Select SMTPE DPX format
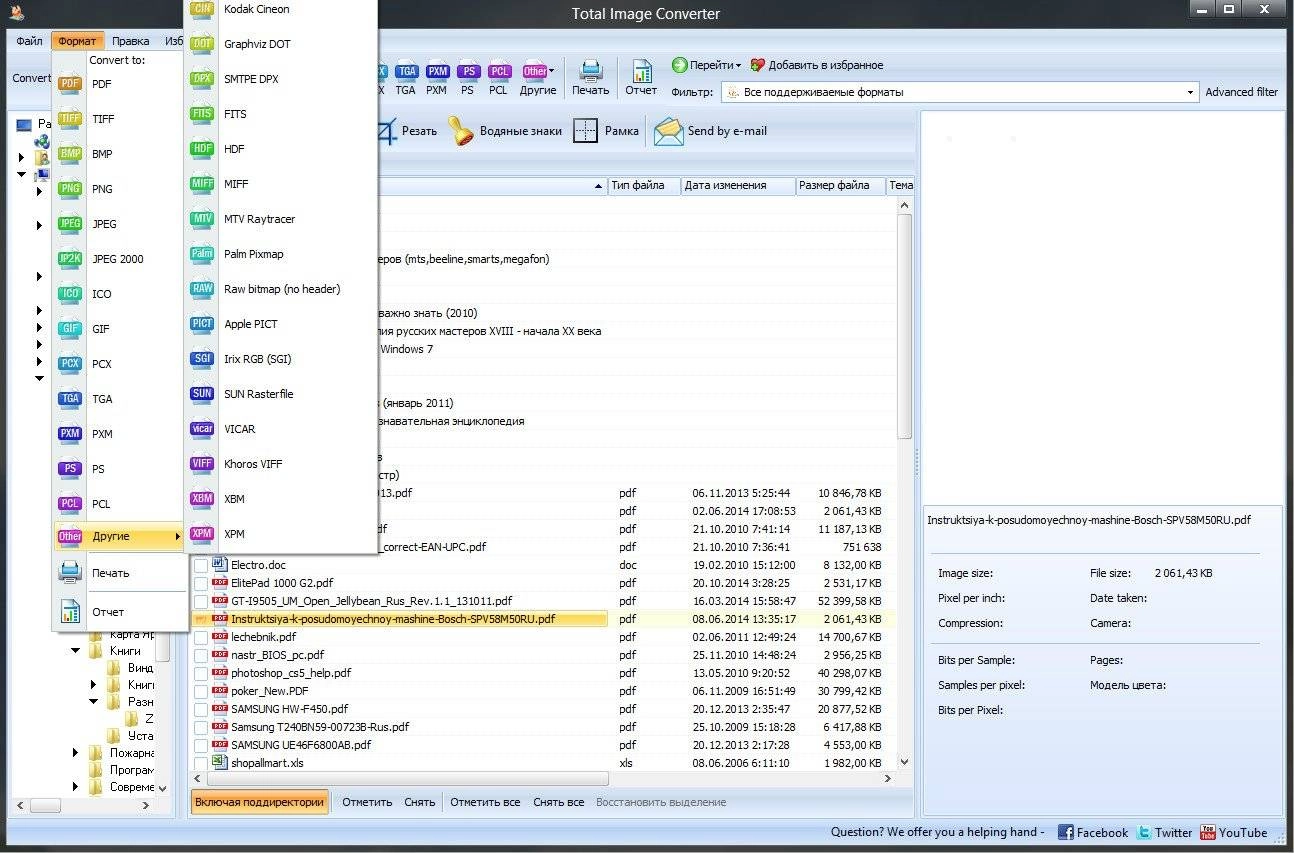This screenshot has height=853, width=1294. [281, 79]
